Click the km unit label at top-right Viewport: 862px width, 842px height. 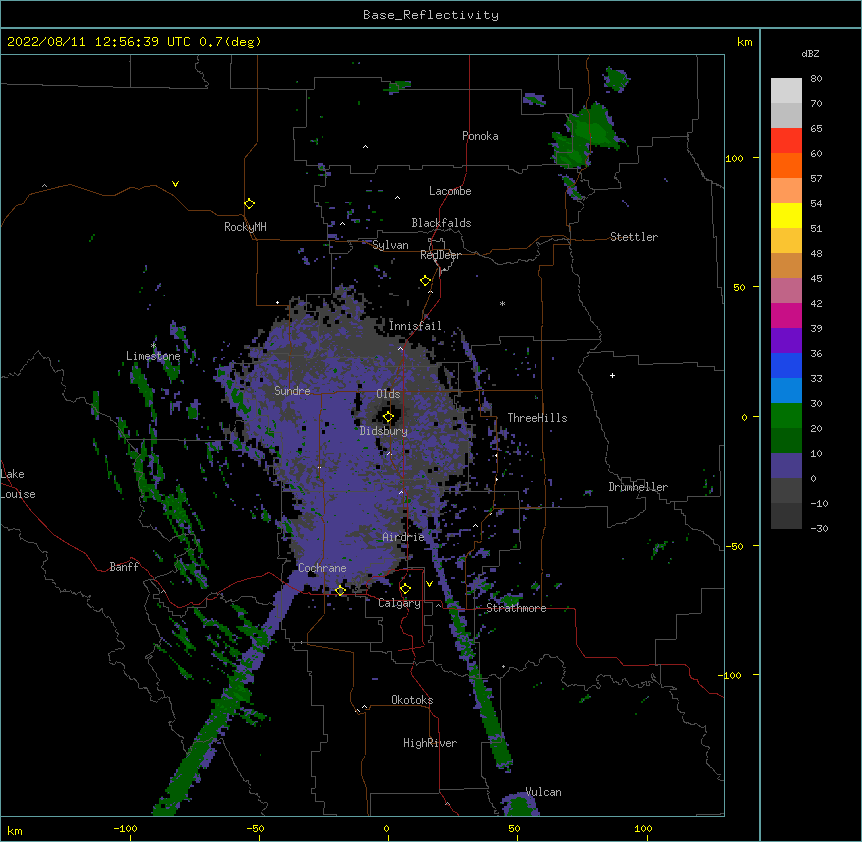744,42
